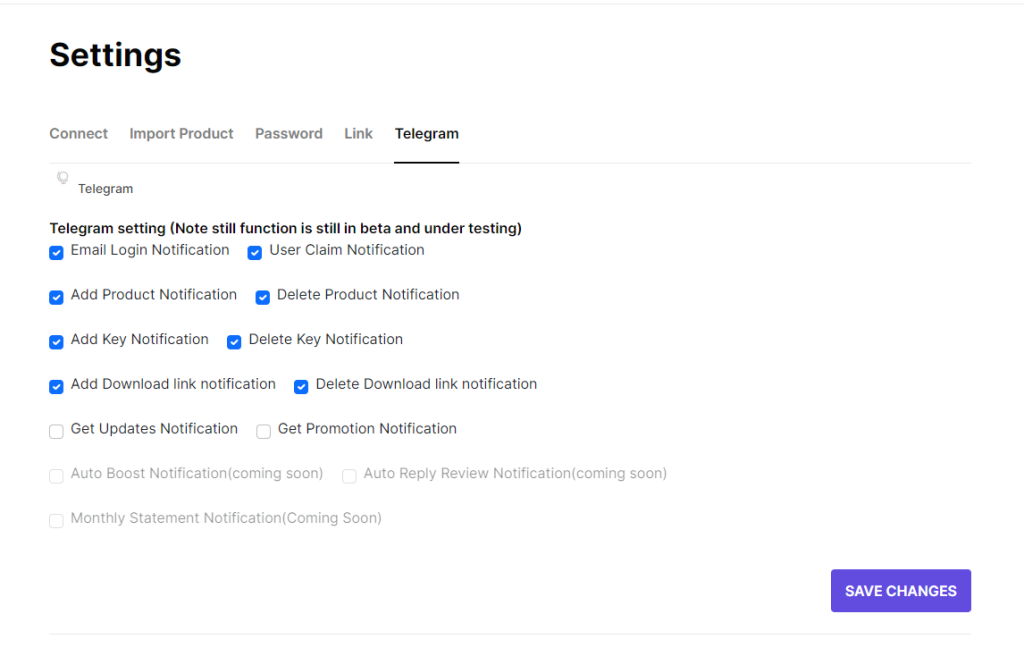Click the broken Telegram image icon
Image resolution: width=1024 pixels, height=656 pixels.
(x=63, y=178)
